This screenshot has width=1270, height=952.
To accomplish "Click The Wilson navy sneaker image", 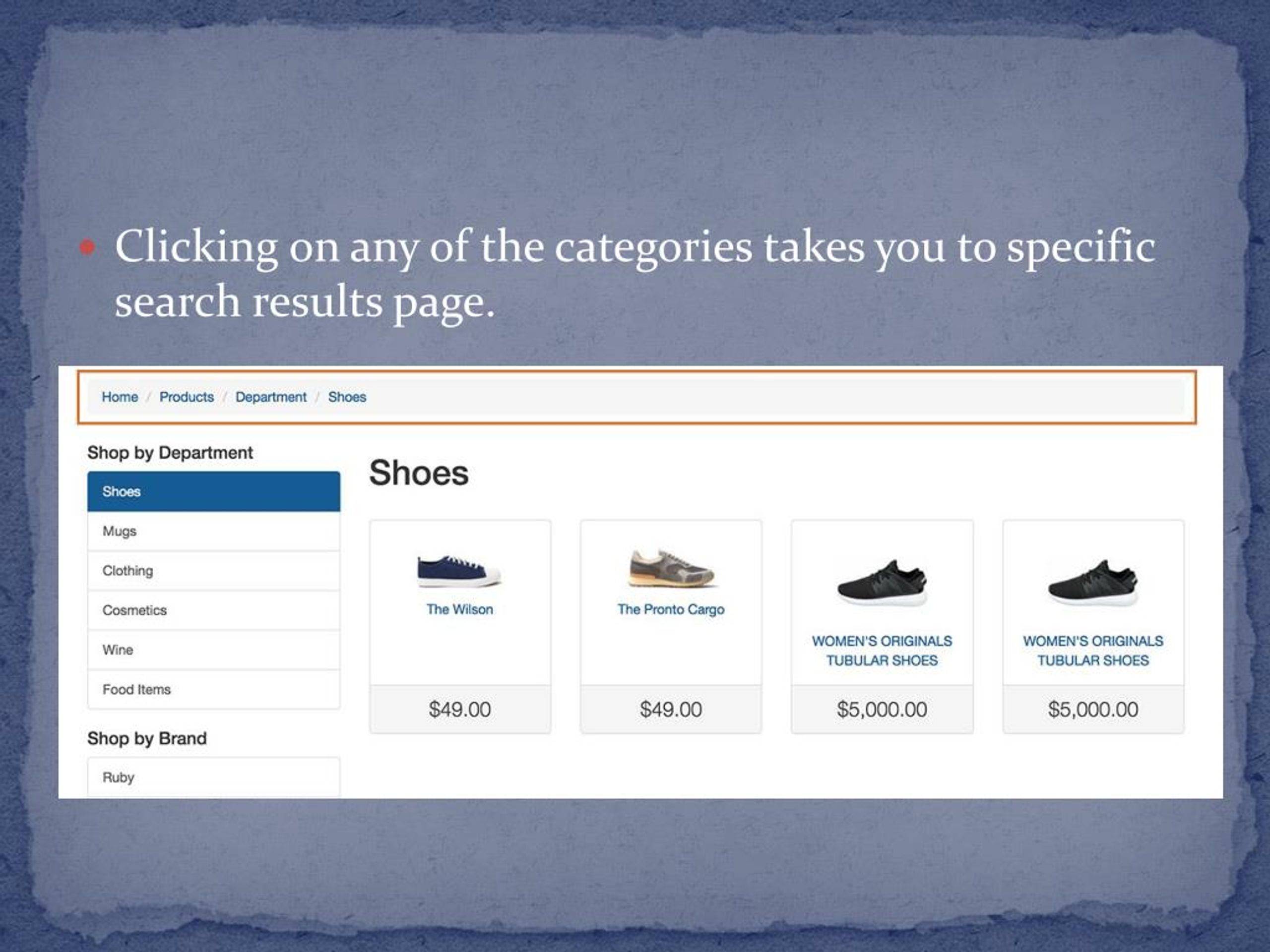I will click(x=459, y=571).
